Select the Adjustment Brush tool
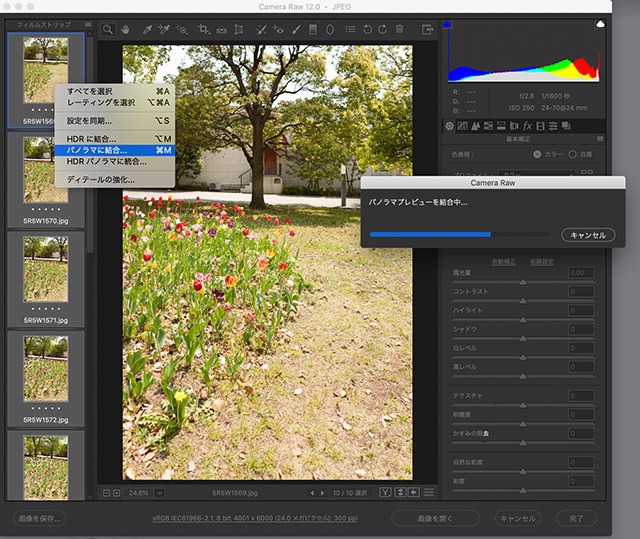This screenshot has width=640, height=539. point(296,29)
